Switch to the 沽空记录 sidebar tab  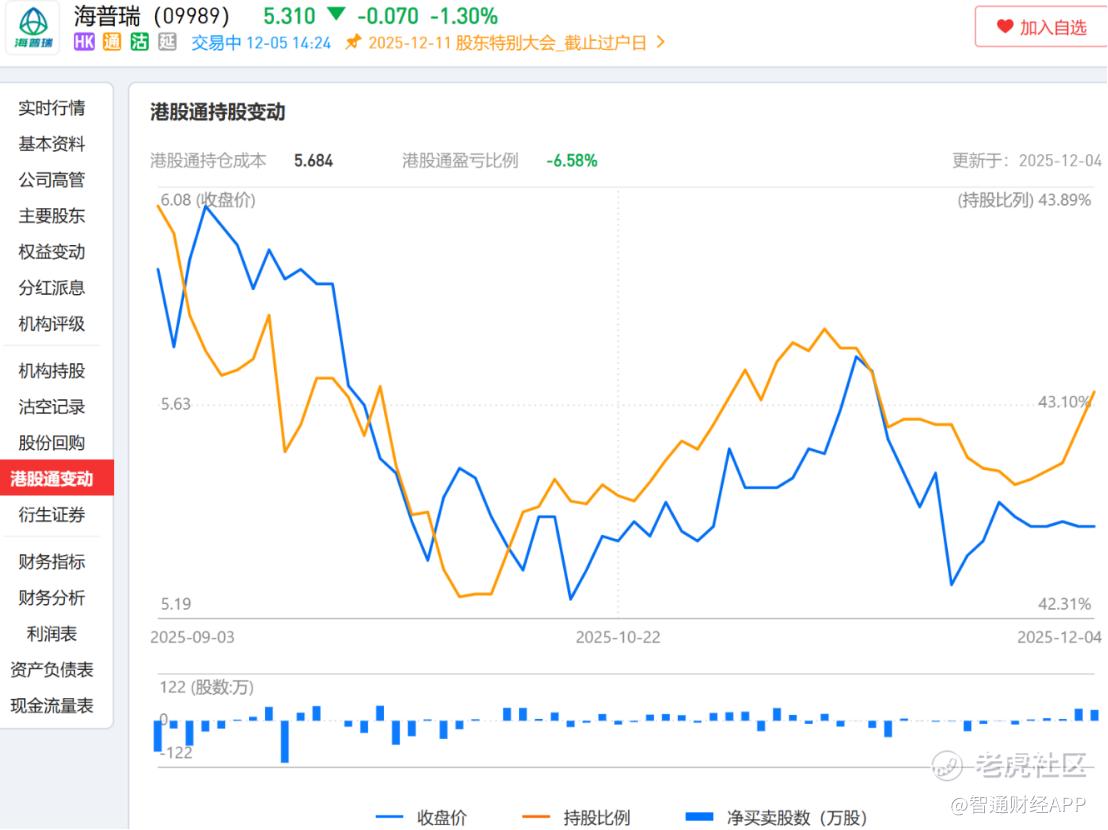[x=52, y=407]
